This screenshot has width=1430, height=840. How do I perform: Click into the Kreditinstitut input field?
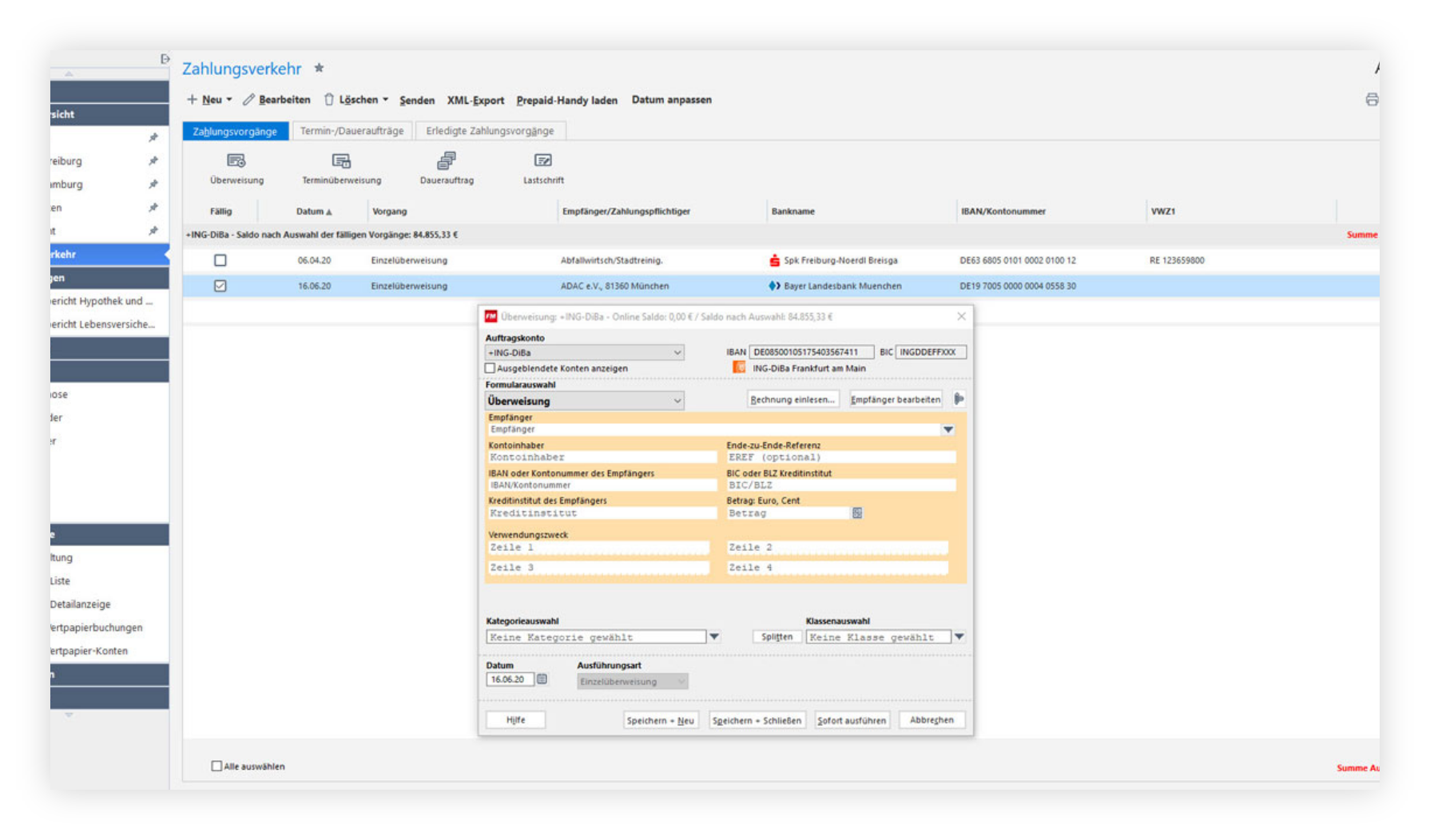(602, 513)
